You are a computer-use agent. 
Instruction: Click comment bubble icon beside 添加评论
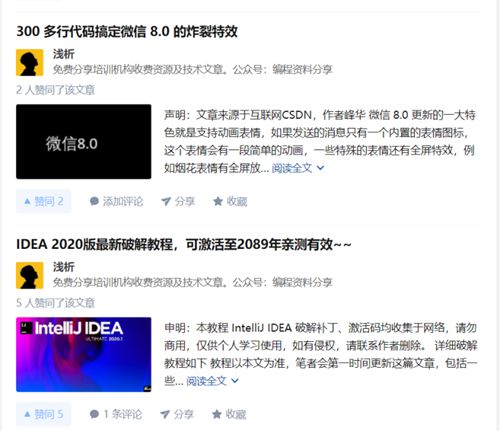click(94, 201)
